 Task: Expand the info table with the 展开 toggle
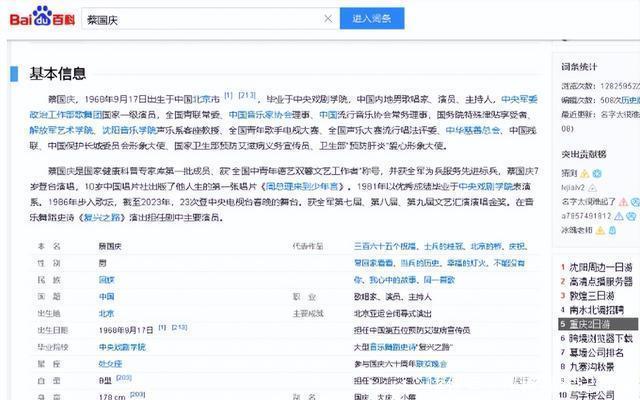tap(524, 380)
